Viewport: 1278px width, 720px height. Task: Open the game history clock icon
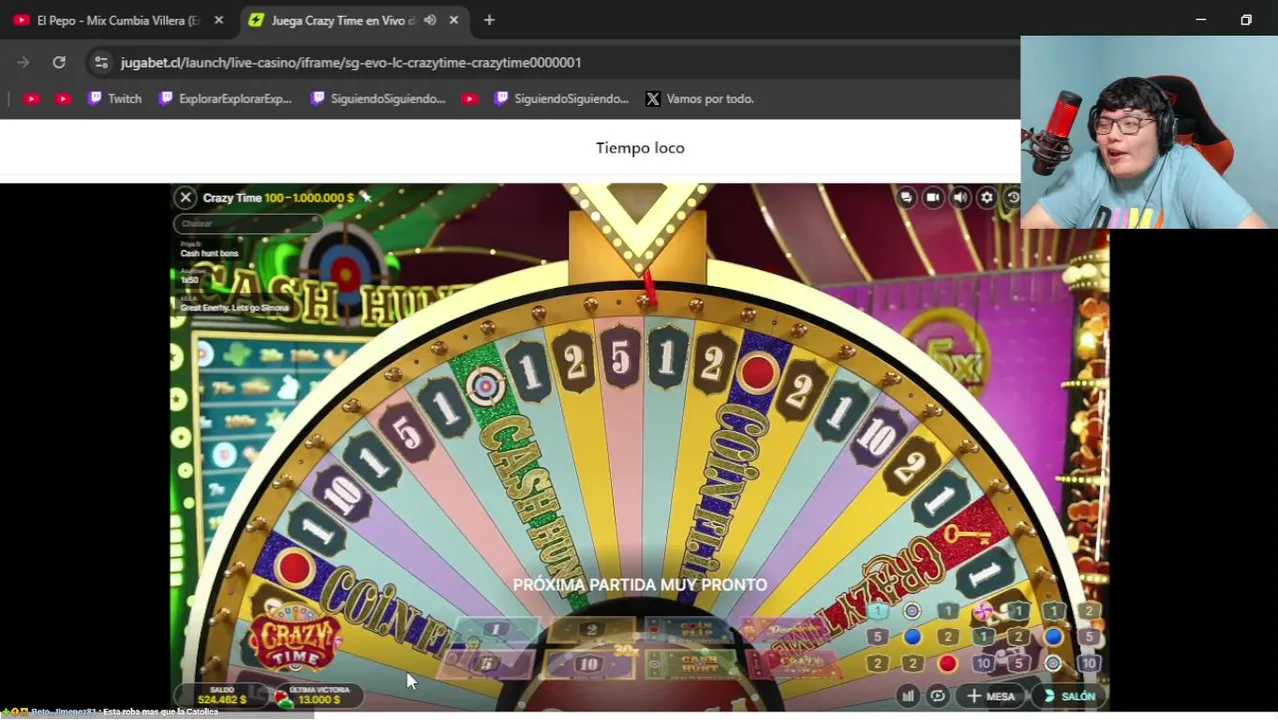(1012, 198)
